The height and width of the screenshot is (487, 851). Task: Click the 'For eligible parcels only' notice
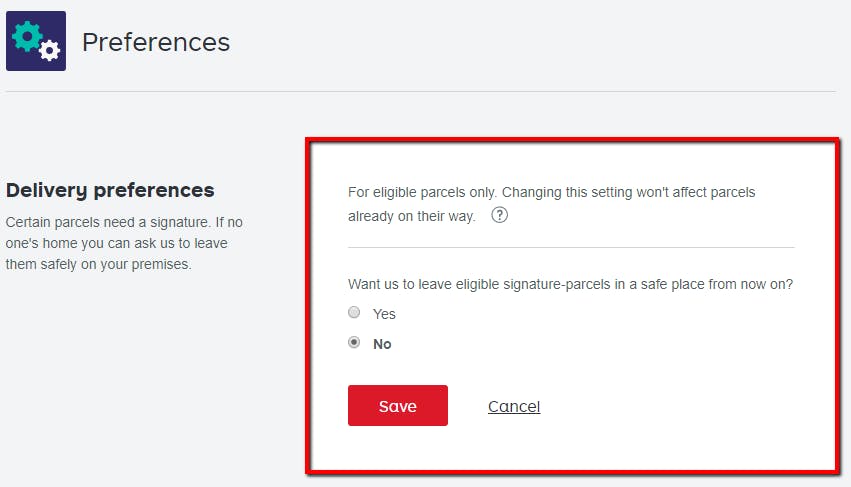coord(551,192)
